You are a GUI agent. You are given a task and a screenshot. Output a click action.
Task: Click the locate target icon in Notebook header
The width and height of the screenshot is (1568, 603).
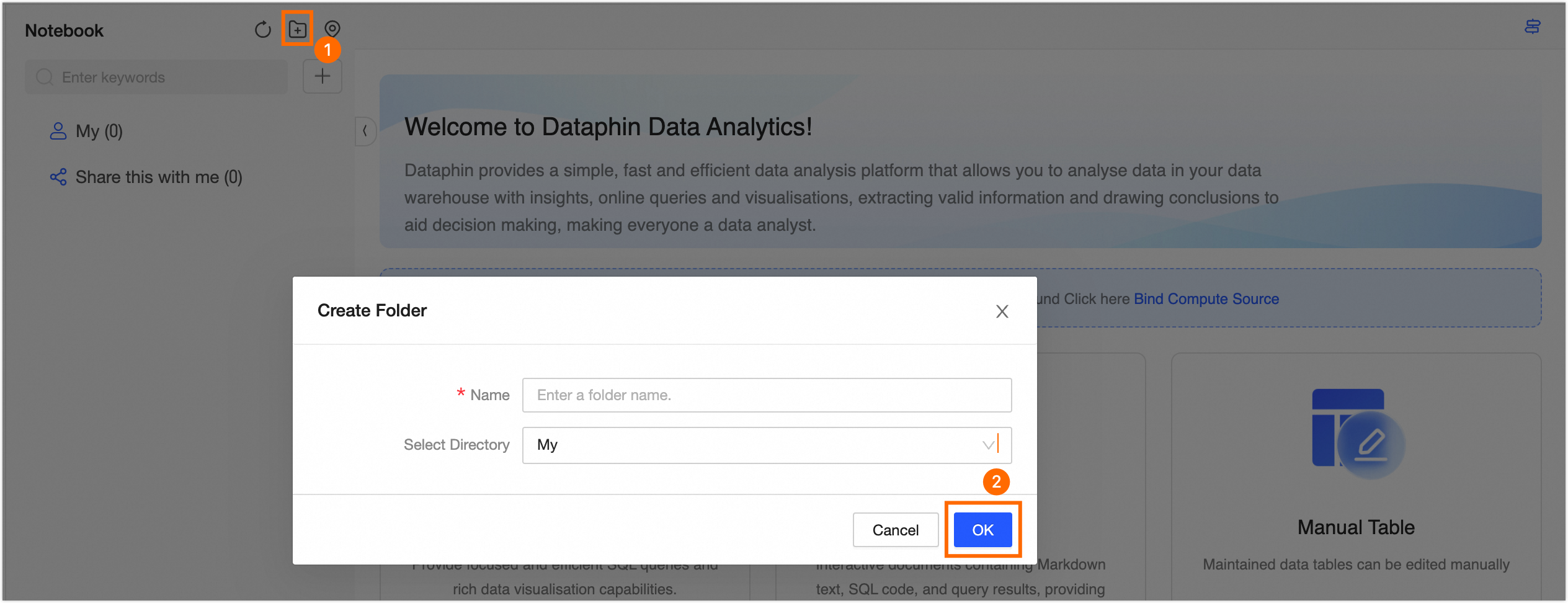pyautogui.click(x=332, y=29)
